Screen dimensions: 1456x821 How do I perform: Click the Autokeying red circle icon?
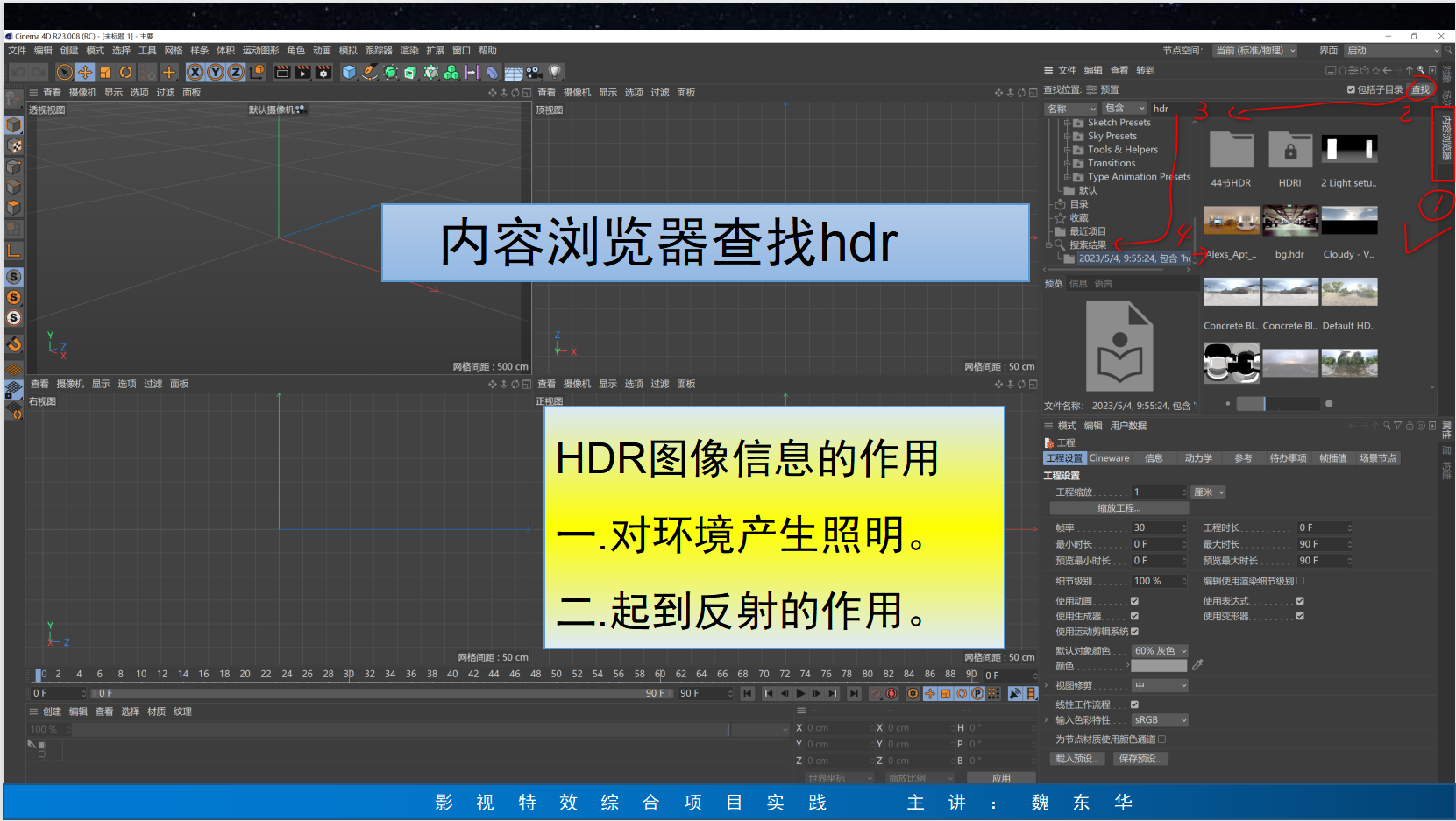[891, 693]
